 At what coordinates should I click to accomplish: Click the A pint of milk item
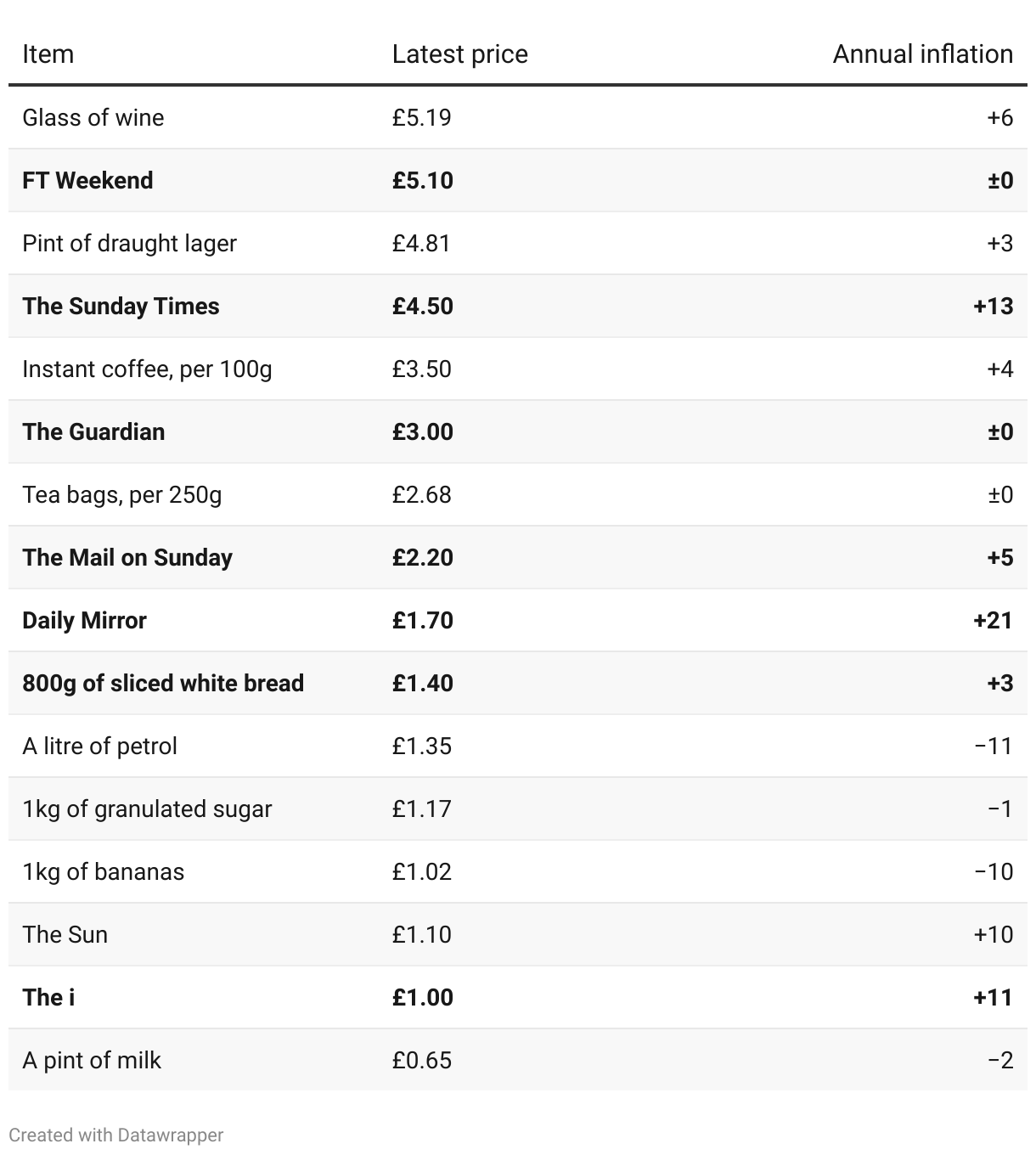92,1060
